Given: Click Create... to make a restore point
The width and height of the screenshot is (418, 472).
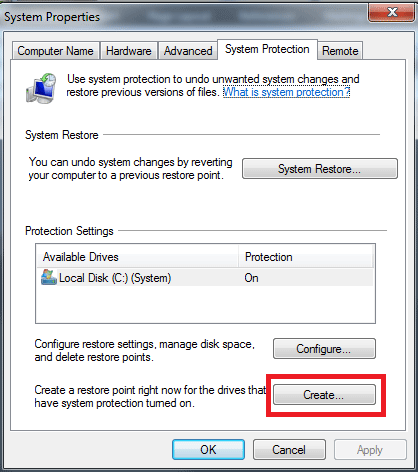Looking at the screenshot, I should pos(324,395).
